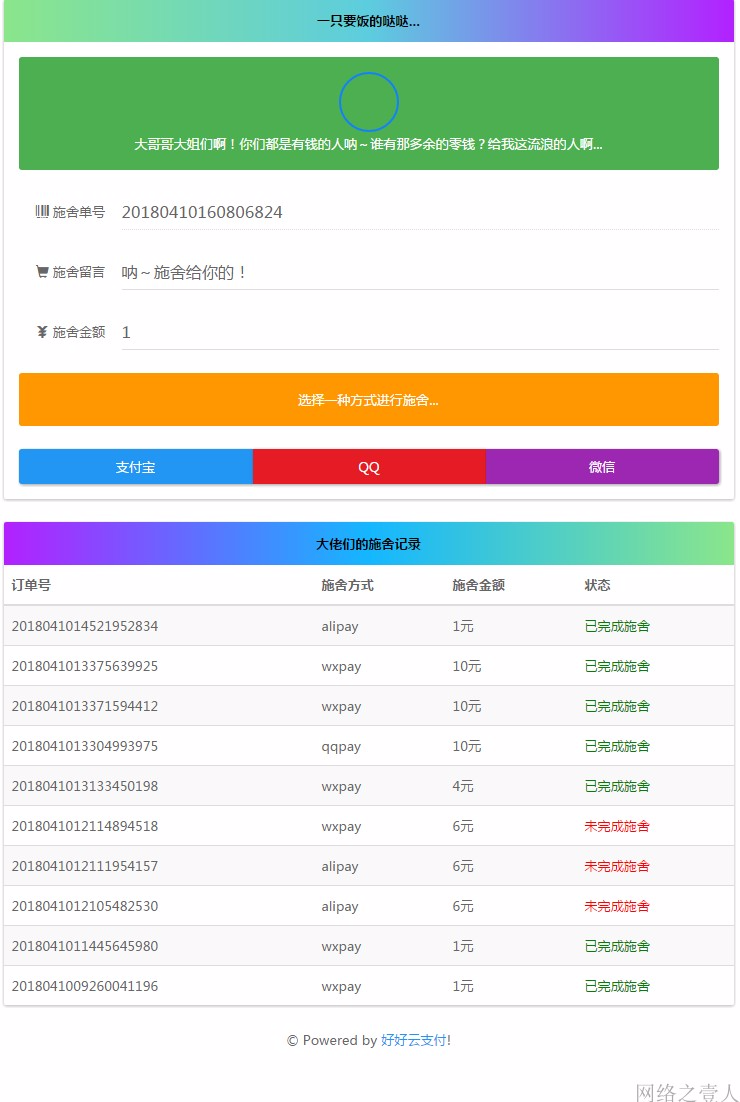Click the 施舍方式 column header

click(x=347, y=585)
